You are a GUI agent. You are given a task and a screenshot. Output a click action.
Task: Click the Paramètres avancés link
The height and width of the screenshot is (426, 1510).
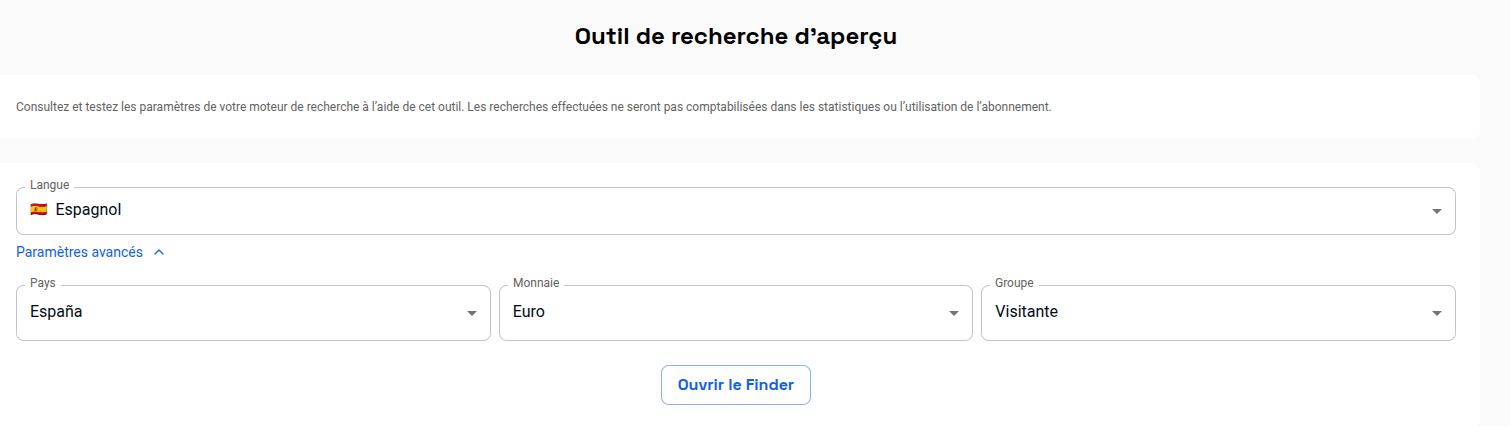(x=80, y=253)
